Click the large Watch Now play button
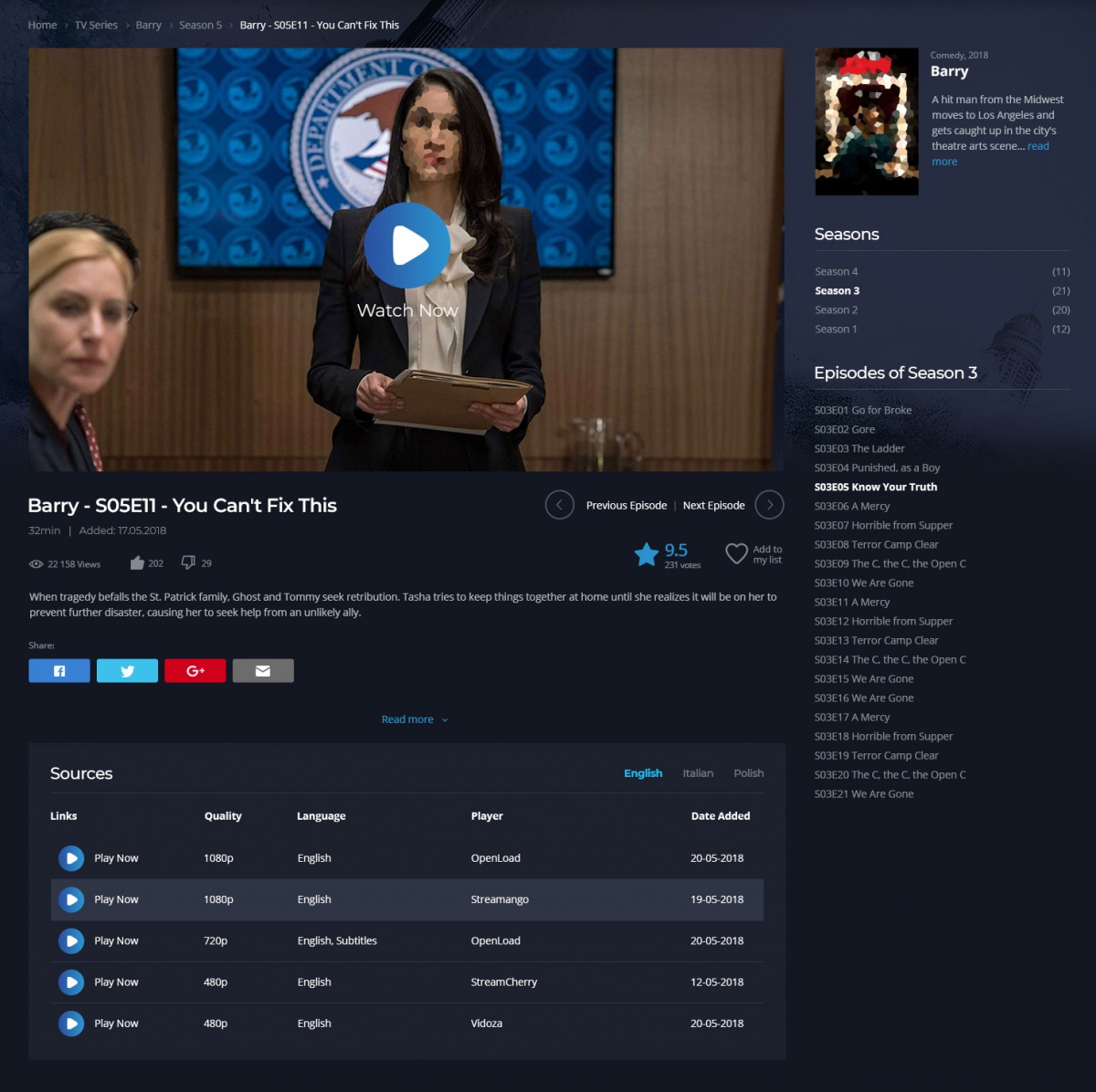This screenshot has width=1096, height=1092. click(x=406, y=245)
